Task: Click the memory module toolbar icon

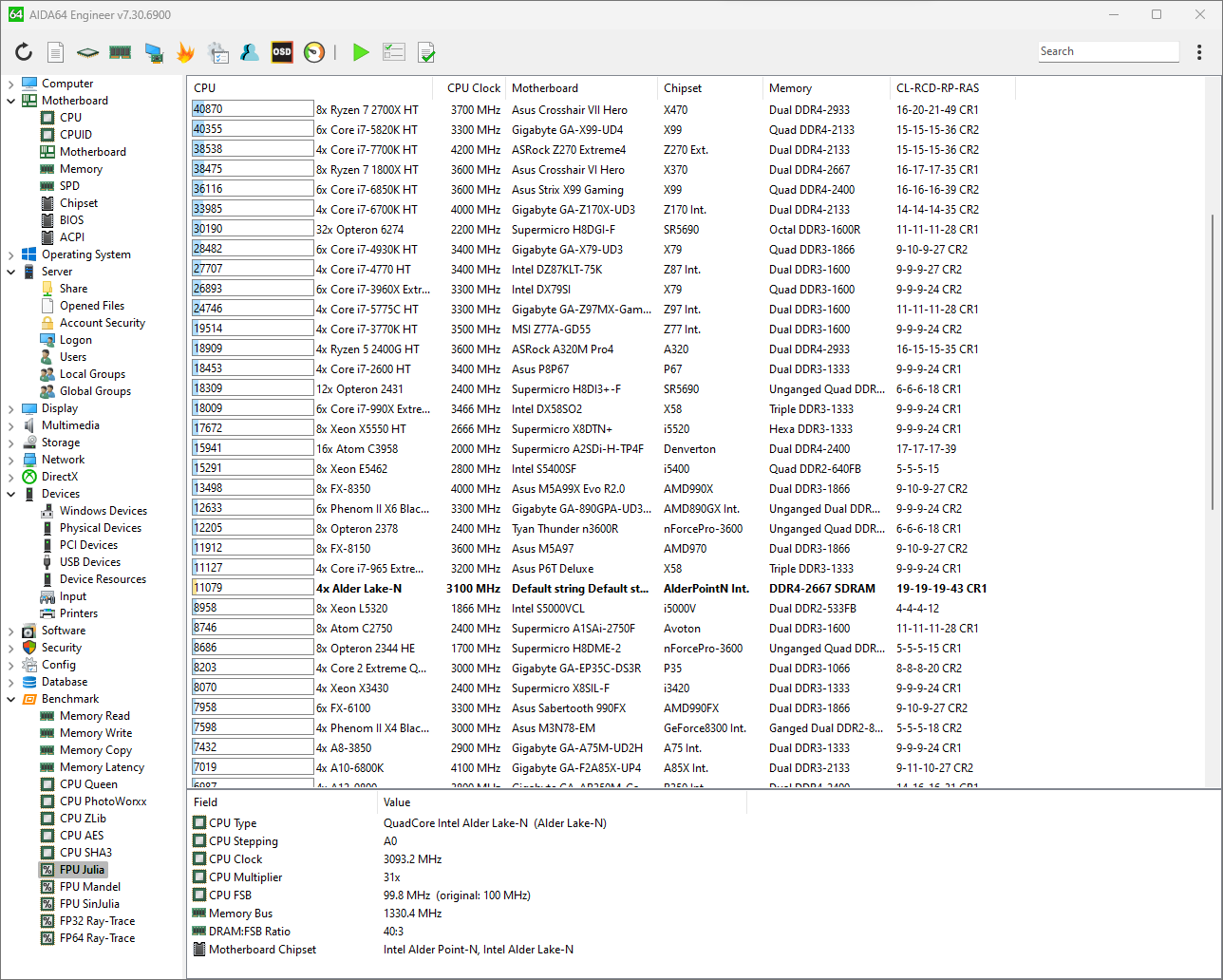Action: pyautogui.click(x=121, y=52)
